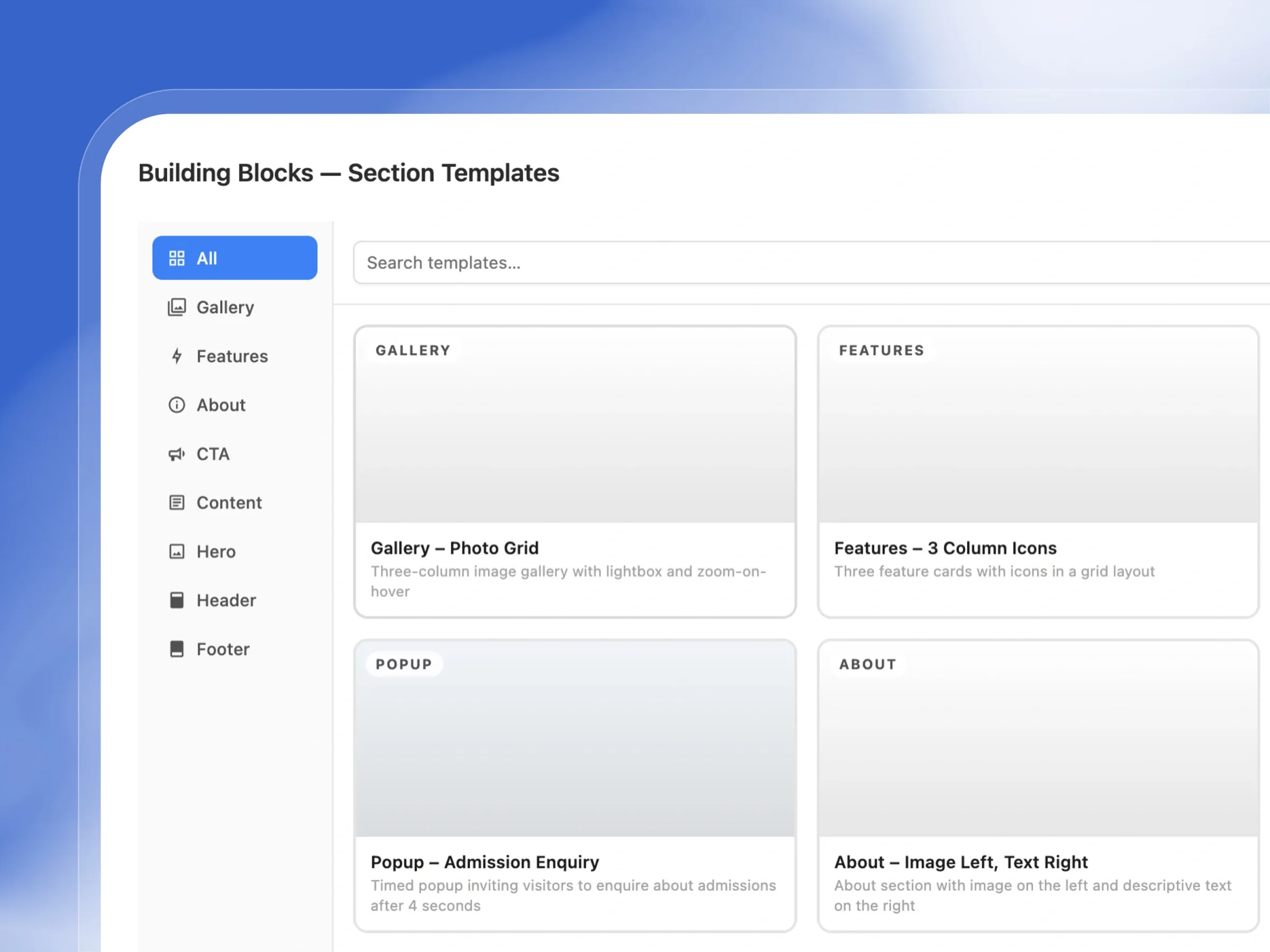Show CTA section templates
The image size is (1270, 952).
[x=235, y=454]
